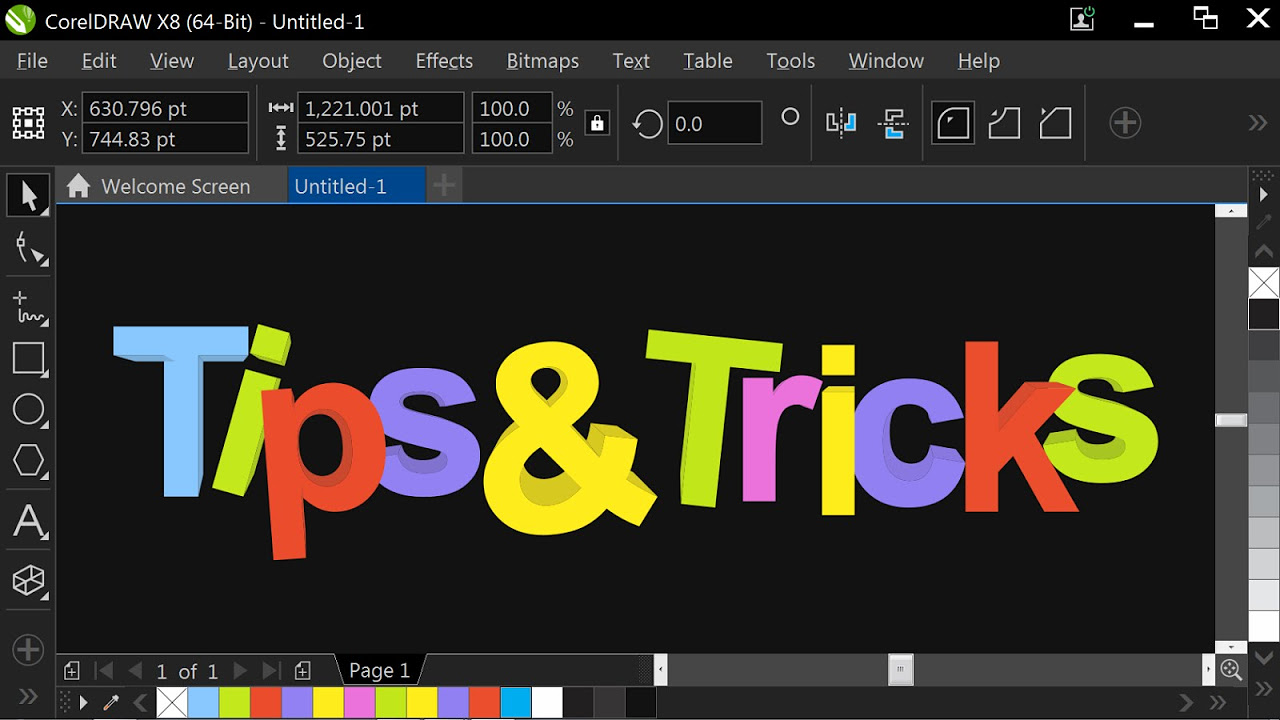Pick the cyan palette swatch
This screenshot has height=720, width=1280.
click(515, 703)
